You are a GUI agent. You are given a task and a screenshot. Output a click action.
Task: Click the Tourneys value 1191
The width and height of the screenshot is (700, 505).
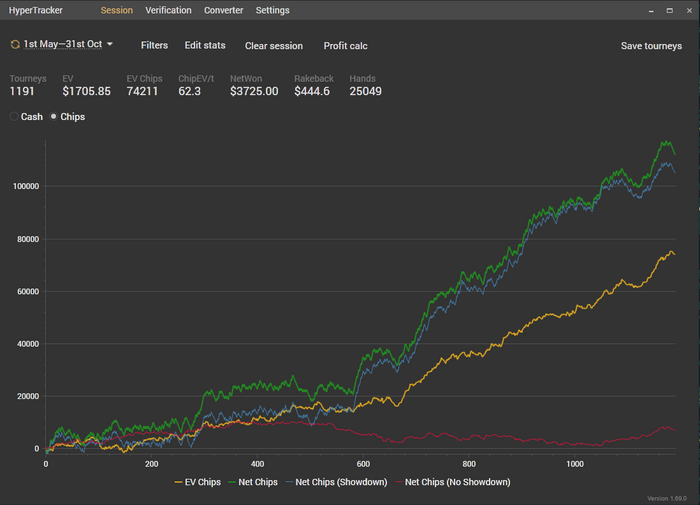pos(22,91)
